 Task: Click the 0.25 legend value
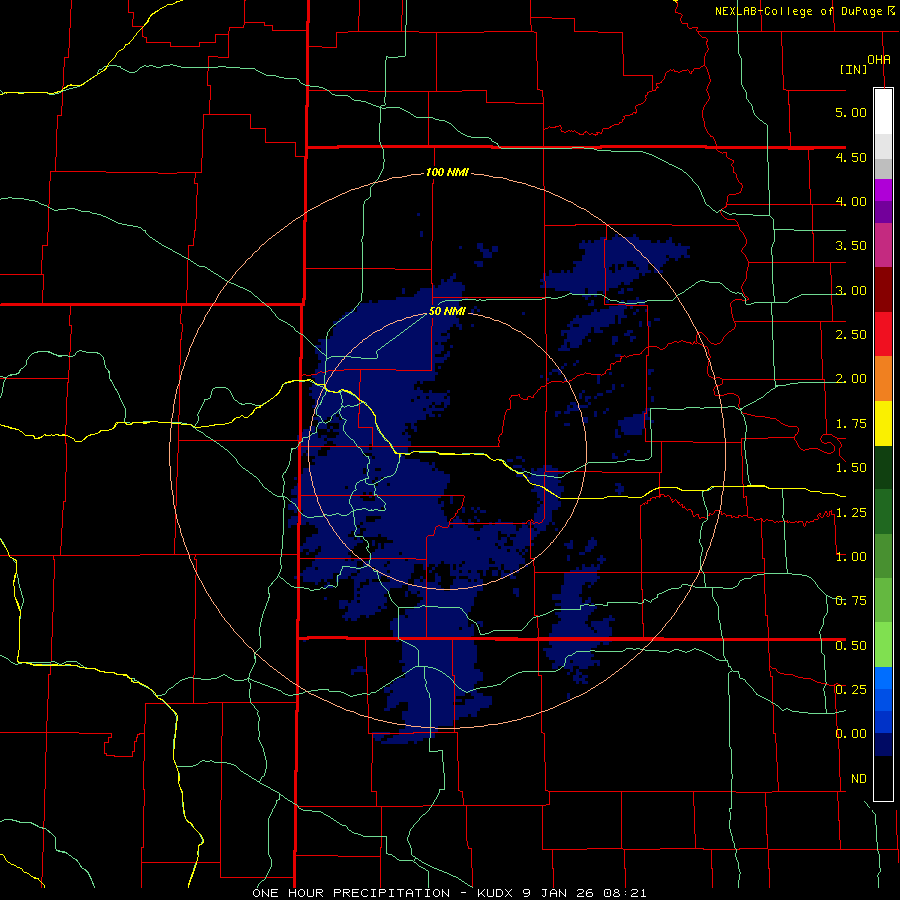tap(851, 690)
